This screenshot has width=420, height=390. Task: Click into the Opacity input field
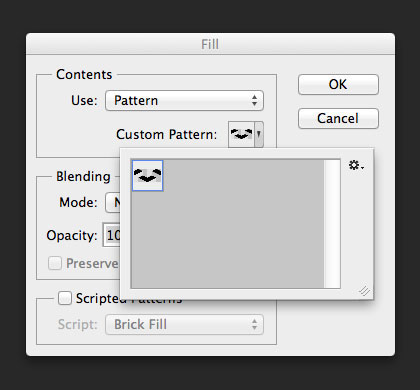[x=112, y=235]
